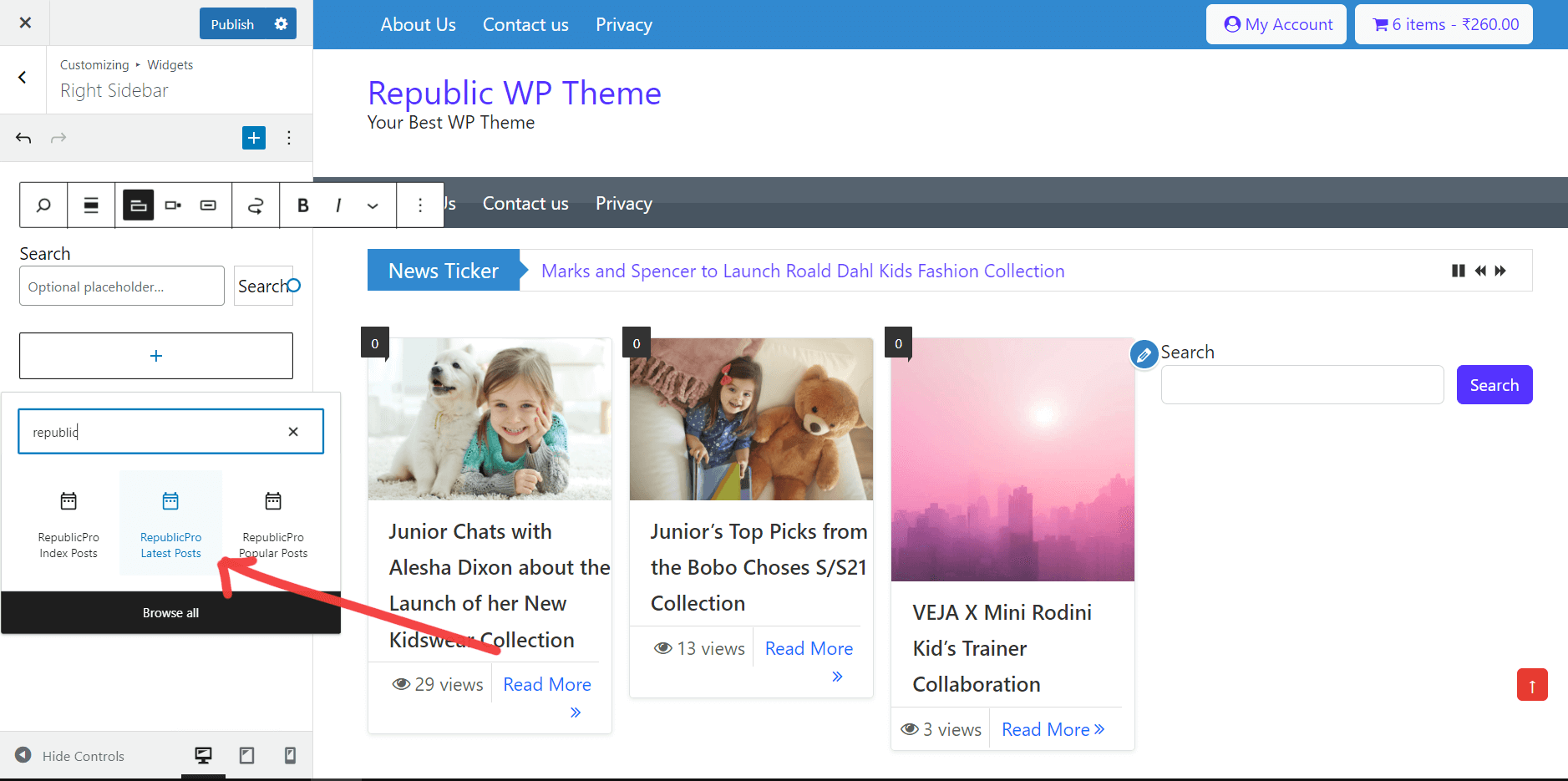Pause the news ticker

point(1459,271)
